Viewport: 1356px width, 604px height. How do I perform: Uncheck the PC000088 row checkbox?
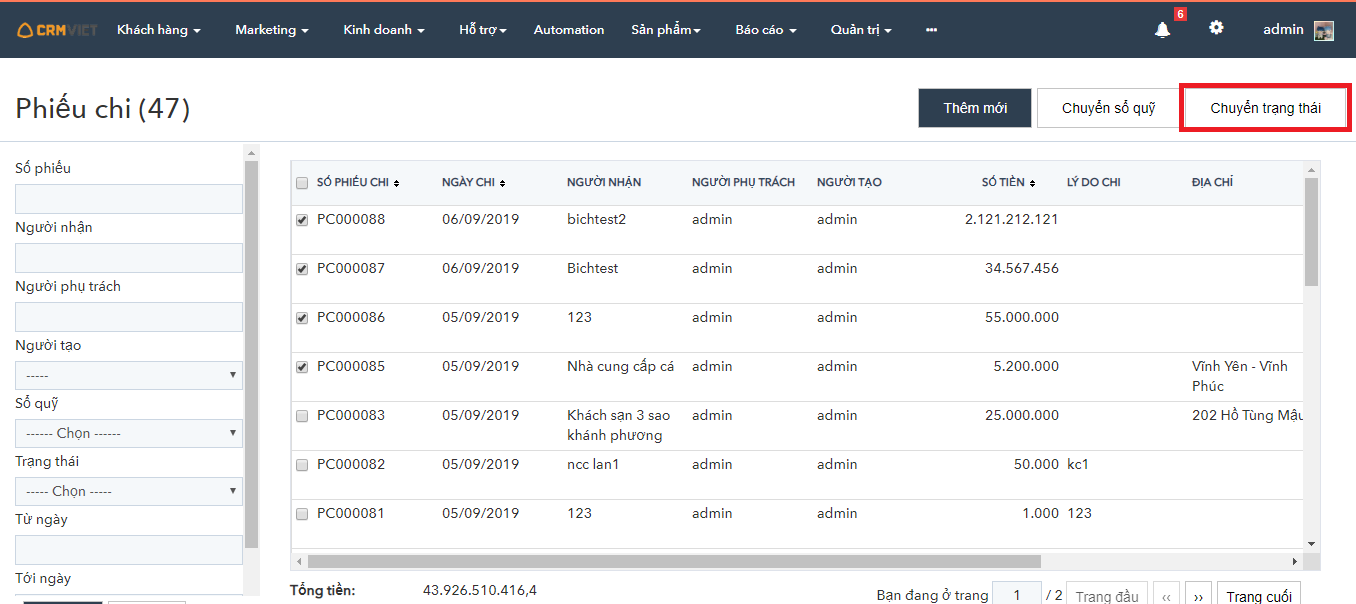tap(302, 220)
